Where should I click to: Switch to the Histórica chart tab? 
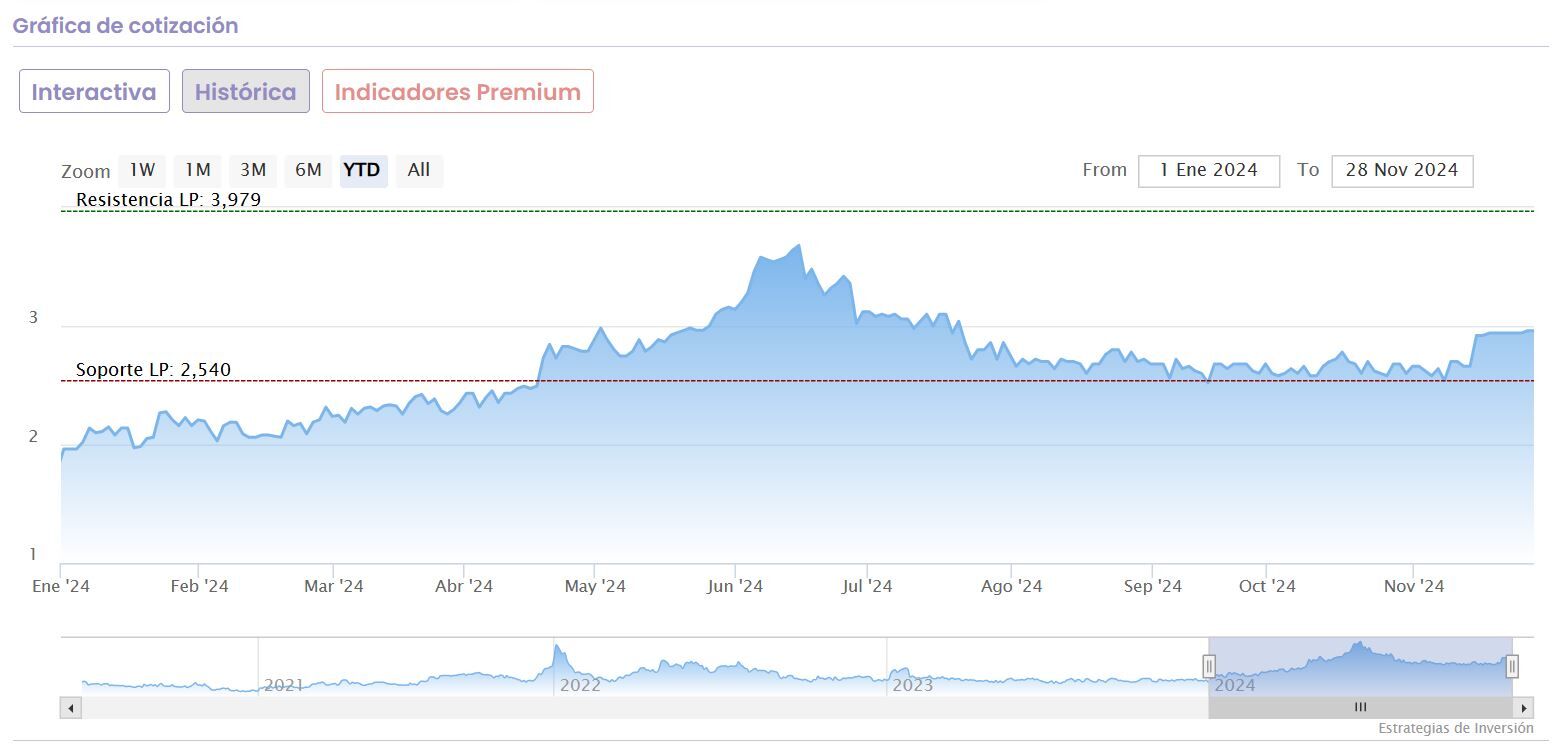[x=245, y=92]
